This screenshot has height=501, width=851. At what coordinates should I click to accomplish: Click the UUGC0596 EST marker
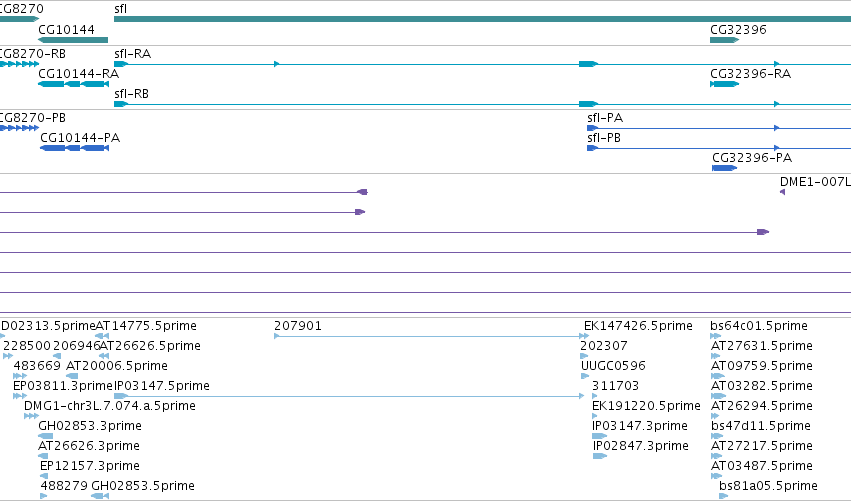(585, 376)
